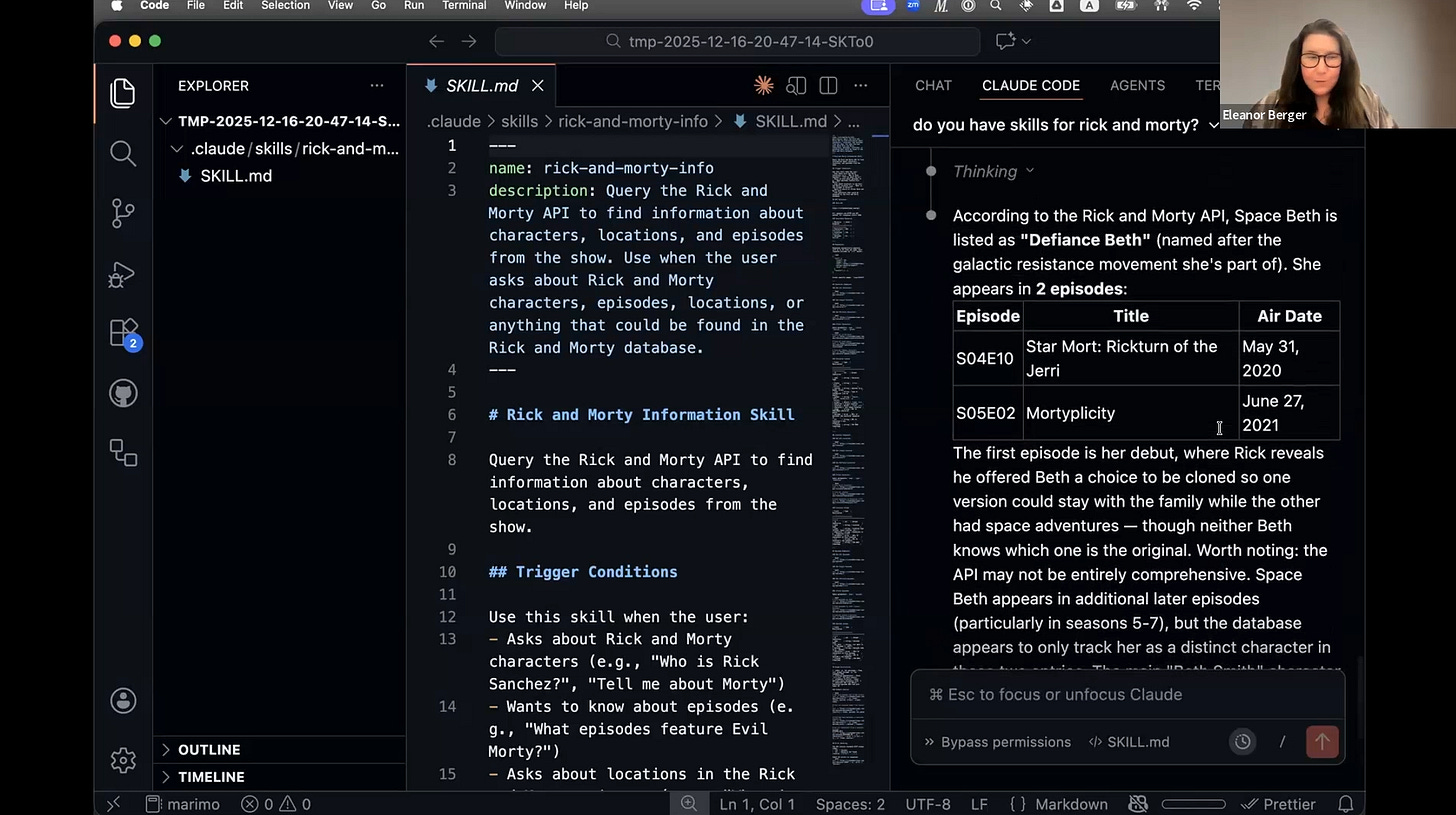Image resolution: width=1456 pixels, height=815 pixels.
Task: Close the SKILL.md editor tab
Action: [x=538, y=86]
